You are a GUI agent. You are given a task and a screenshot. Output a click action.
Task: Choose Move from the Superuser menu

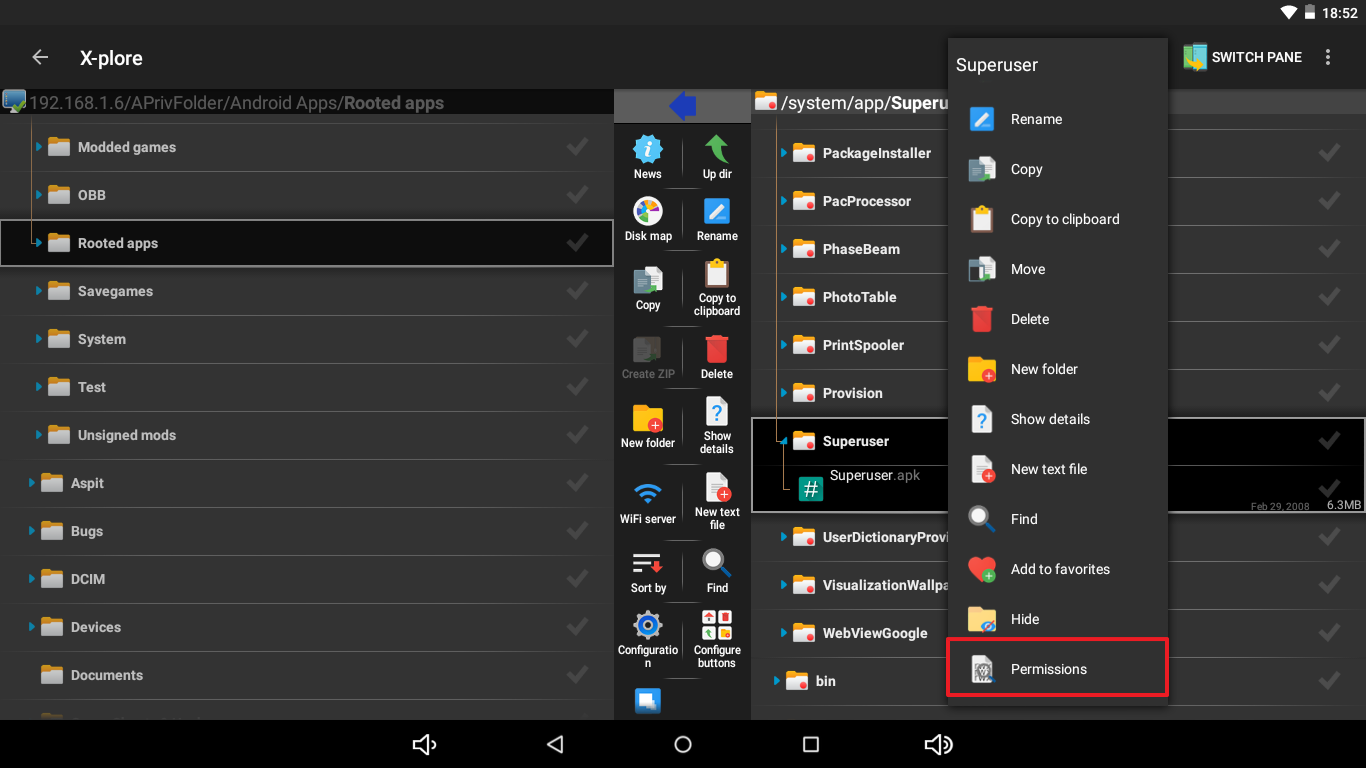pos(1057,269)
